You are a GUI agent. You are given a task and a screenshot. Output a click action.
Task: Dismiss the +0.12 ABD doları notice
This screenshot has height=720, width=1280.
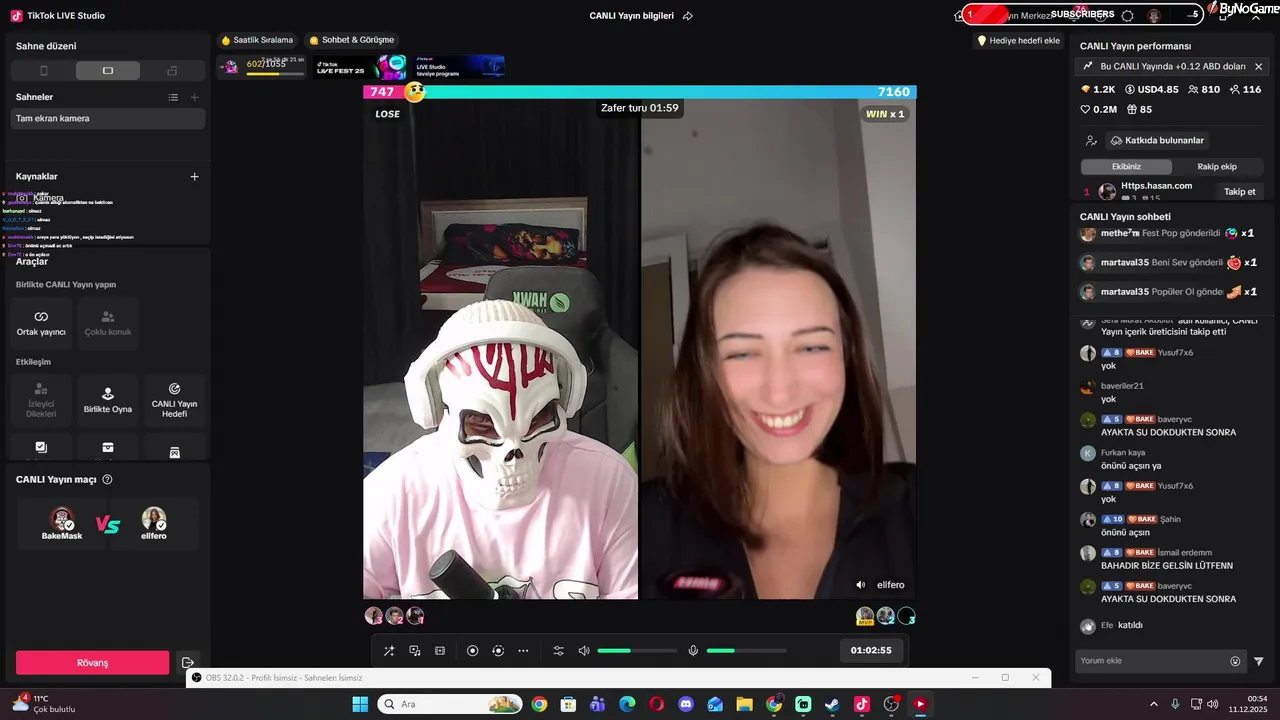1258,67
